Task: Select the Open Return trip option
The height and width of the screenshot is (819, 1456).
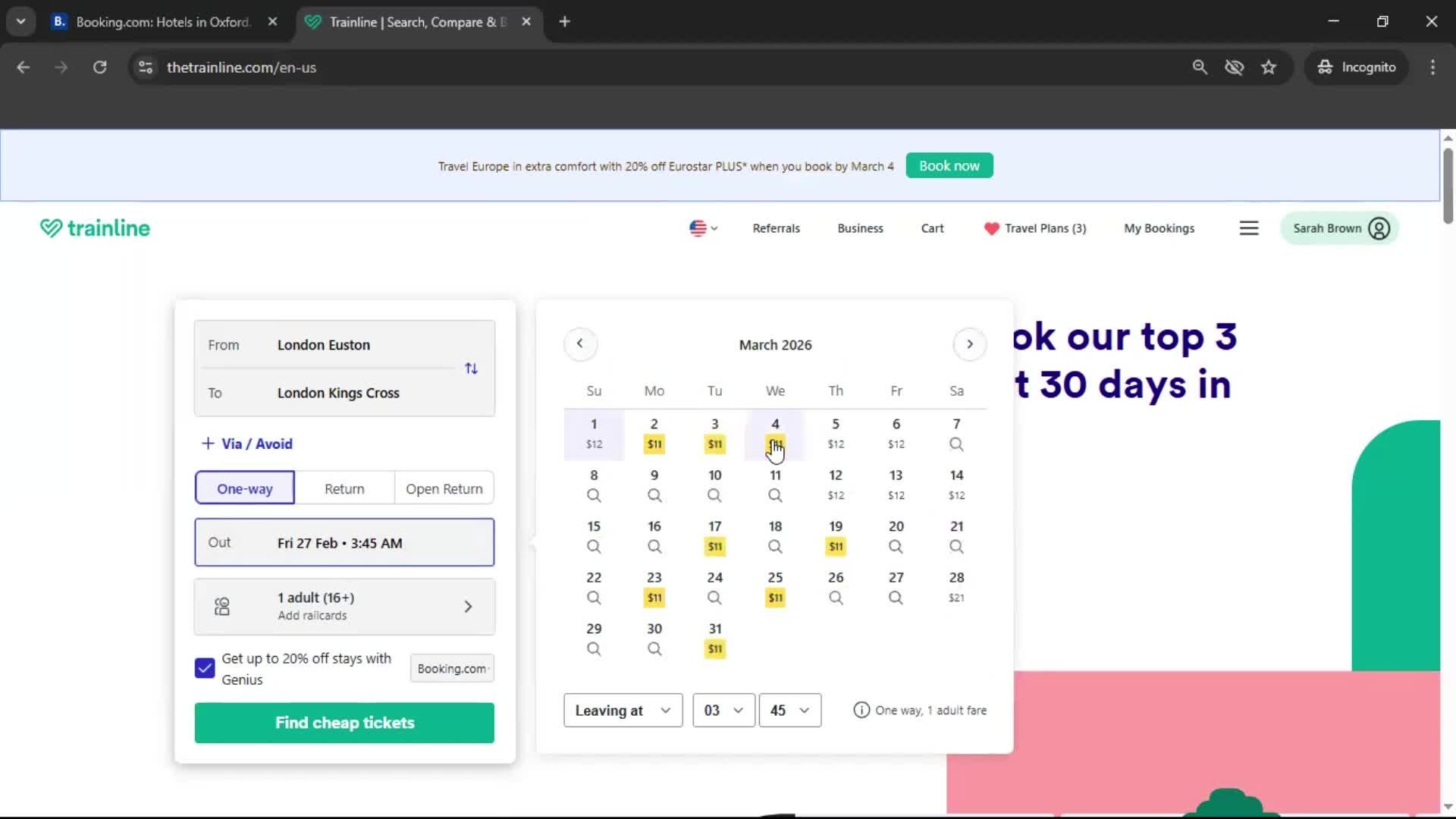Action: point(444,488)
